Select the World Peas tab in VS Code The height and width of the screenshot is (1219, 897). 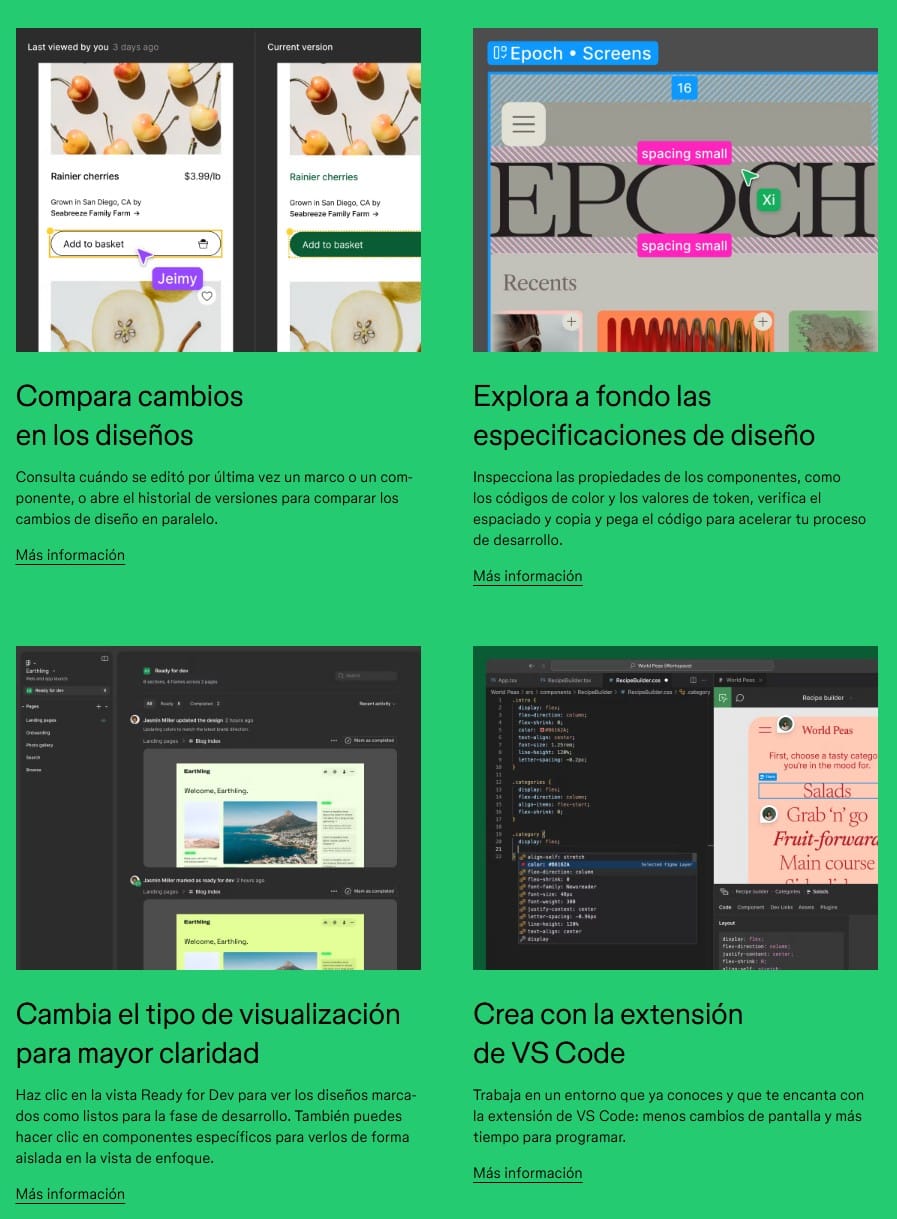[x=740, y=680]
